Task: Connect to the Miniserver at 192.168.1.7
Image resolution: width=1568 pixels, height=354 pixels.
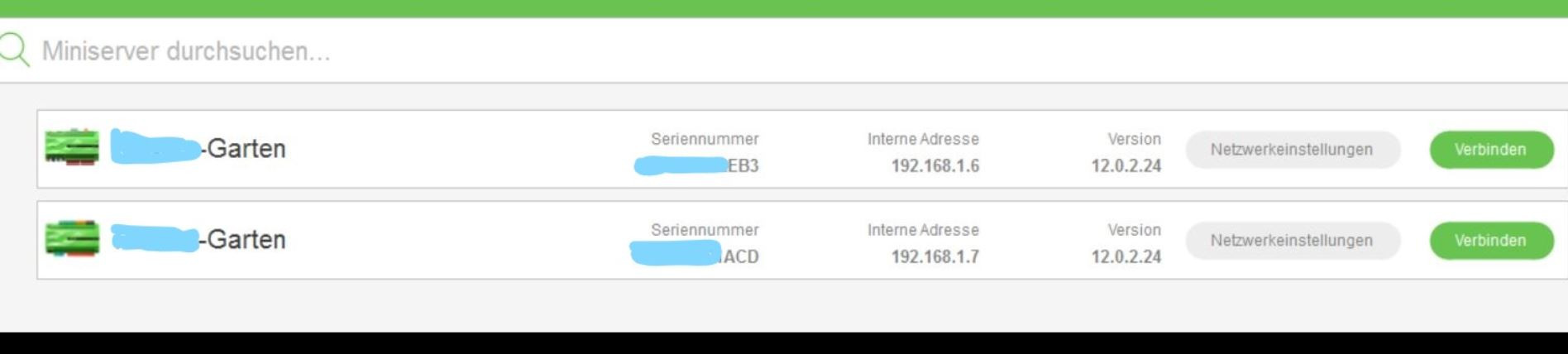Action: (x=1490, y=241)
